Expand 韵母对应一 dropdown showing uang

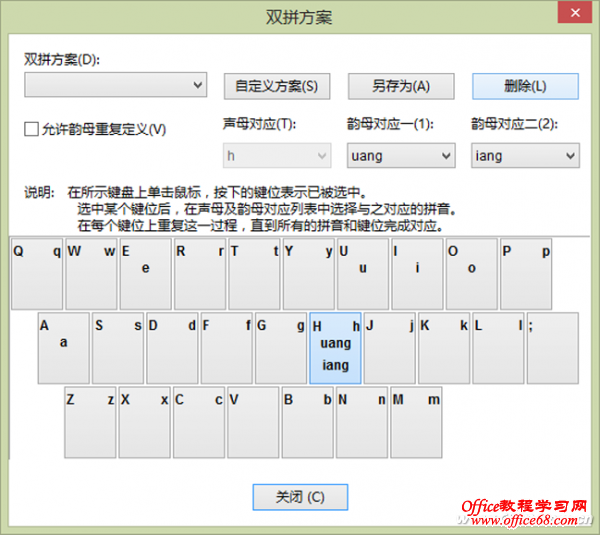[401, 156]
